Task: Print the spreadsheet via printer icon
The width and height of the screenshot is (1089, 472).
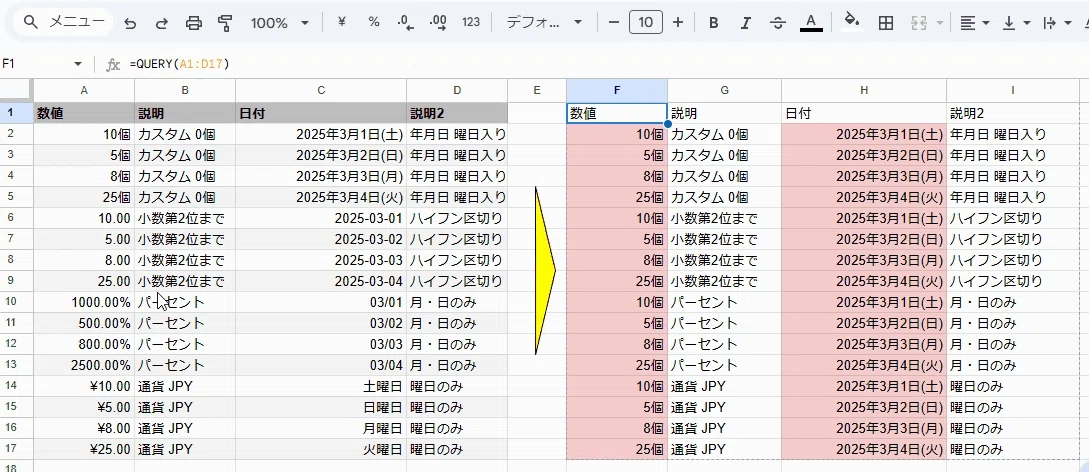Action: (x=194, y=23)
